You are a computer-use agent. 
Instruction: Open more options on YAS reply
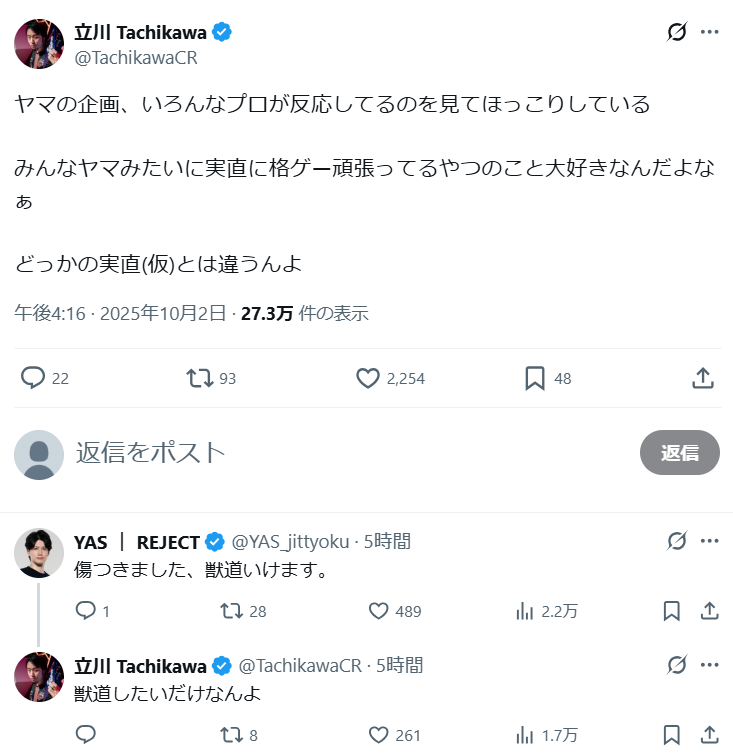[x=710, y=542]
